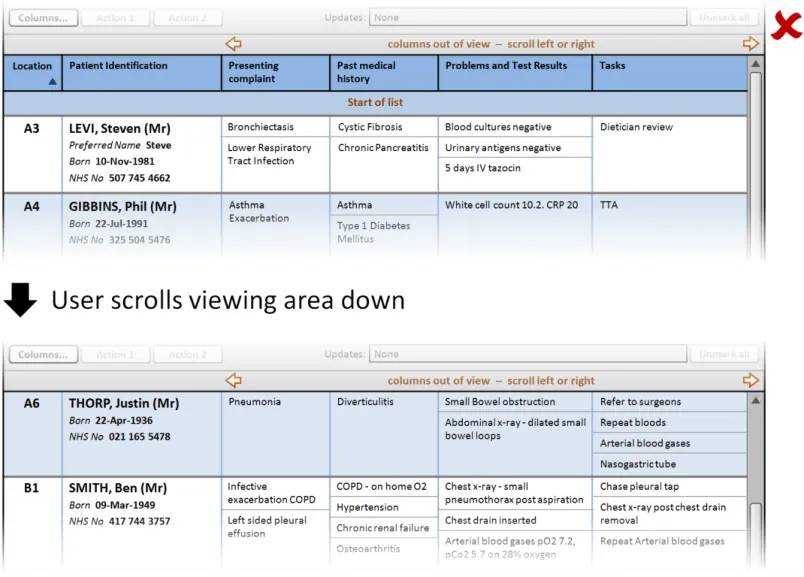Click the red X mark icon
This screenshot has height=577, width=804.
785,25
